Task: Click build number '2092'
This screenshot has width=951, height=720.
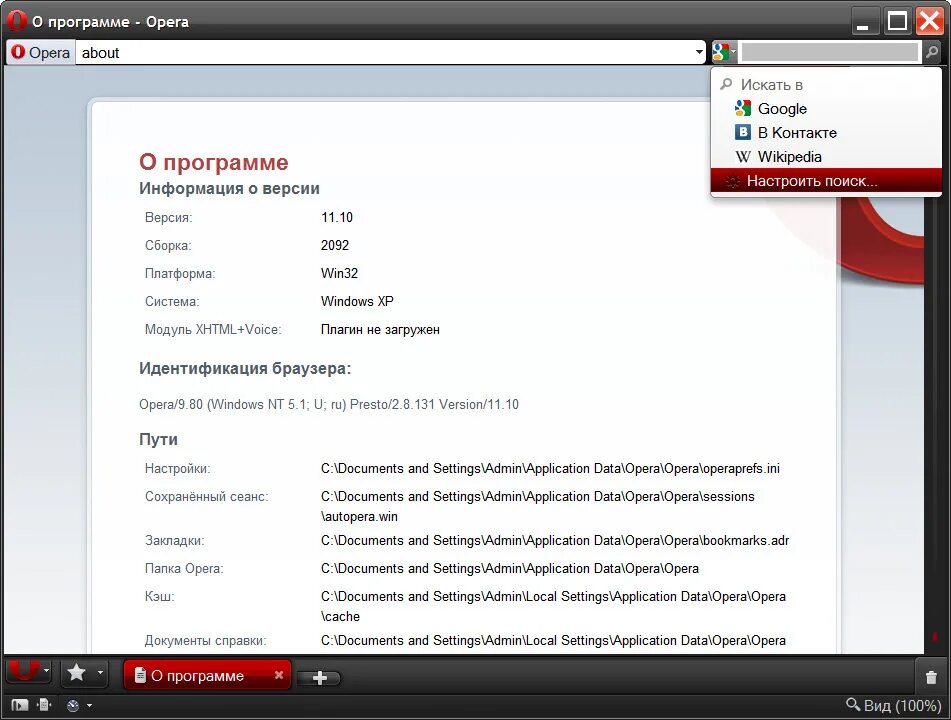Action: point(335,245)
